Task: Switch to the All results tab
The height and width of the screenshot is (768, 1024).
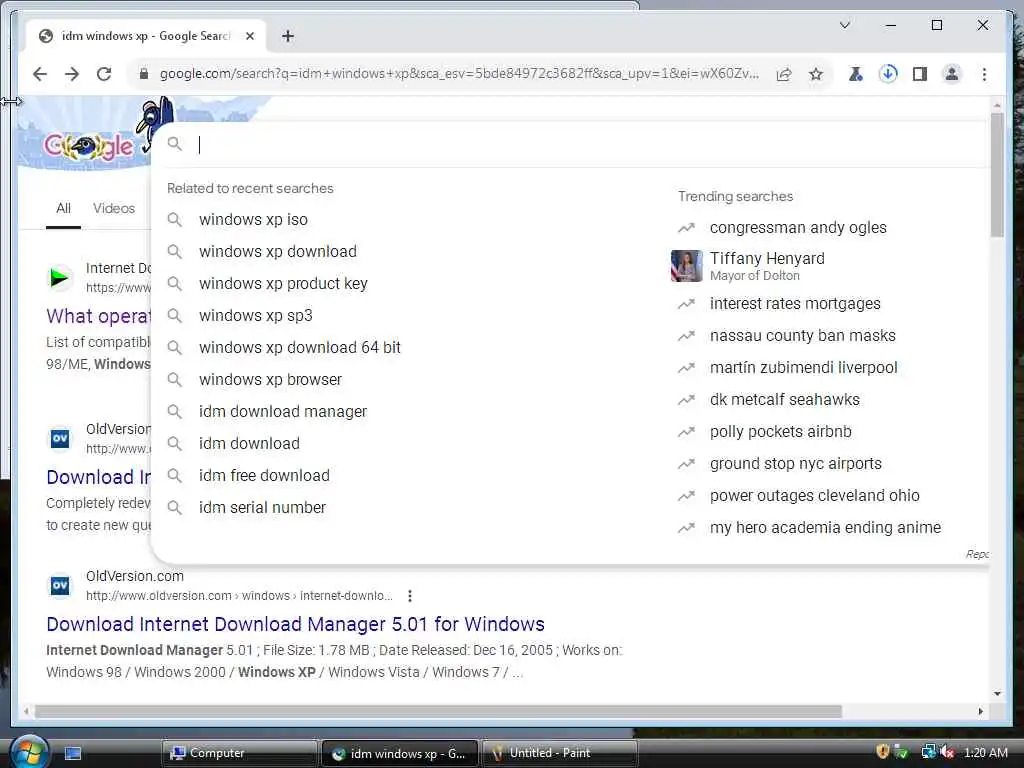Action: (x=63, y=208)
